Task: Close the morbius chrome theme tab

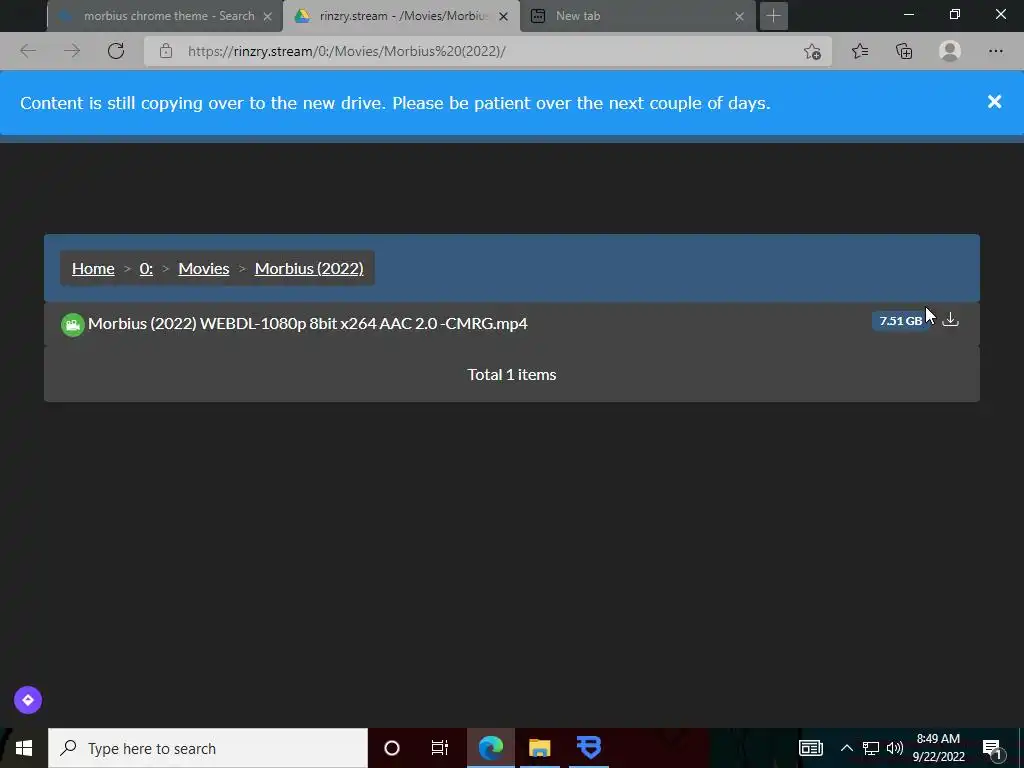Action: click(x=267, y=16)
